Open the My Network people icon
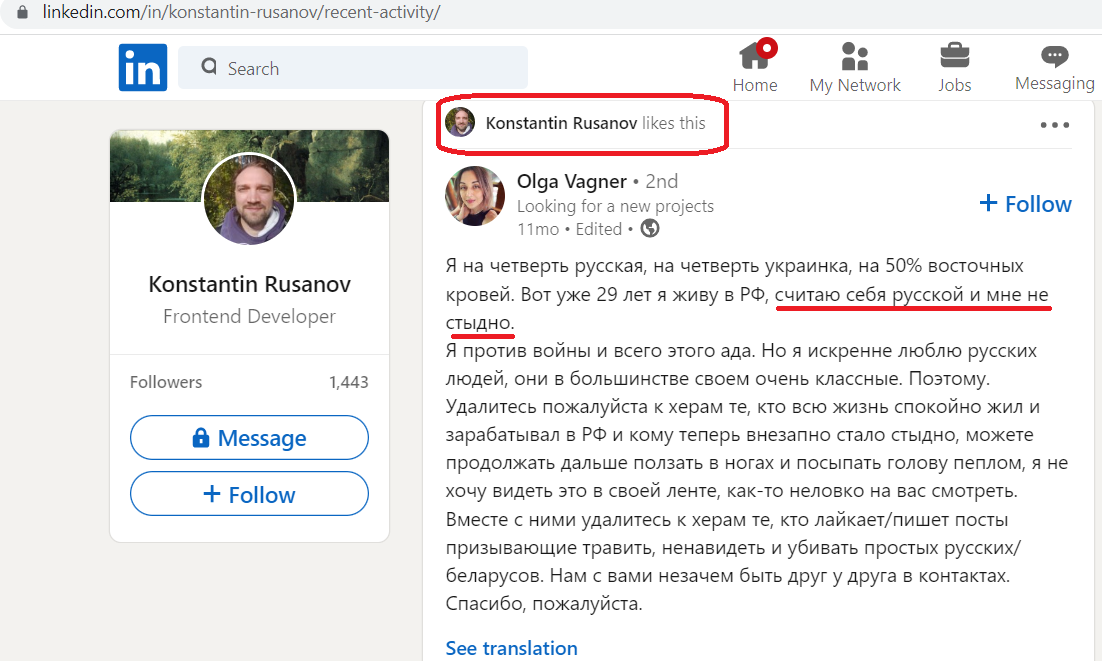 [855, 56]
